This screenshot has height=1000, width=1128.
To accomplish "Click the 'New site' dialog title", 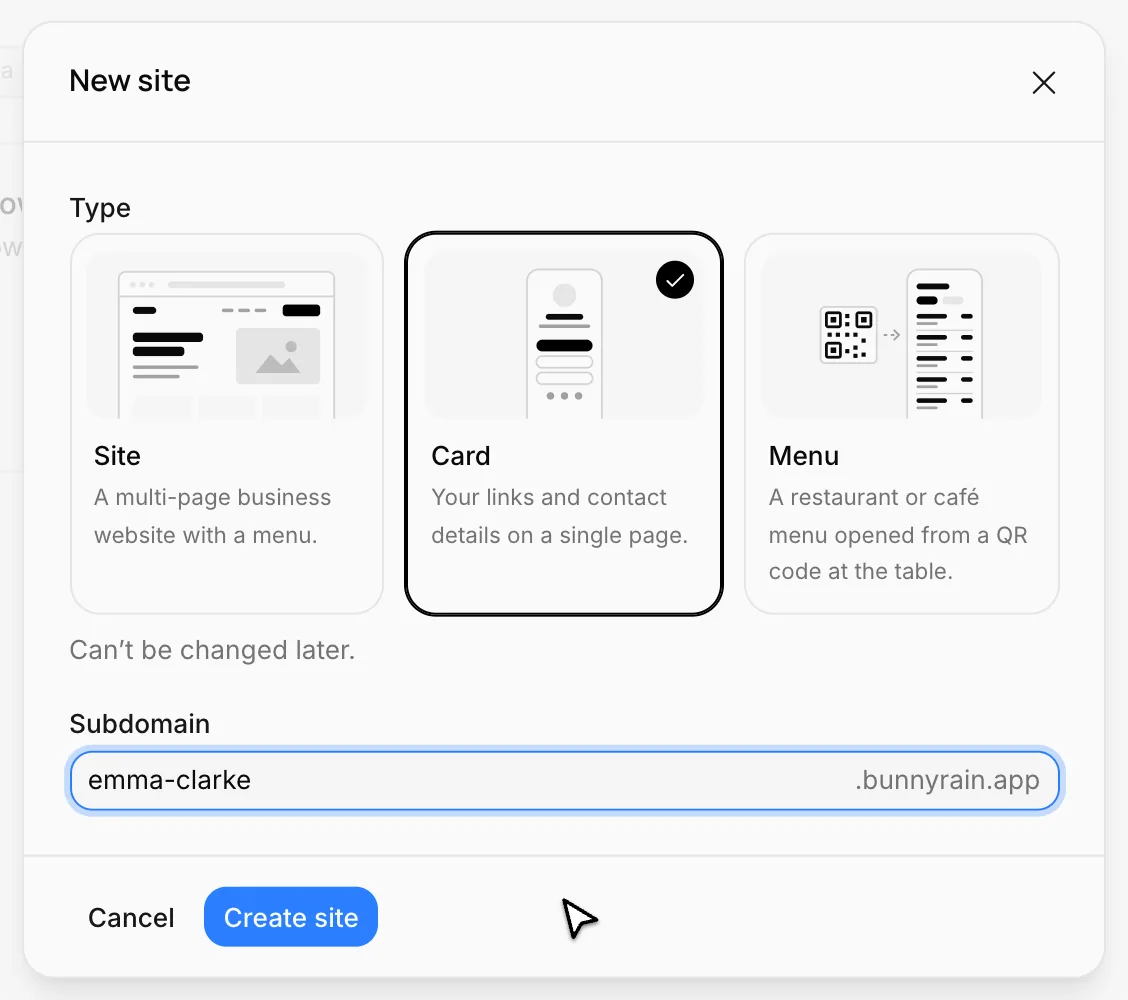I will (130, 81).
